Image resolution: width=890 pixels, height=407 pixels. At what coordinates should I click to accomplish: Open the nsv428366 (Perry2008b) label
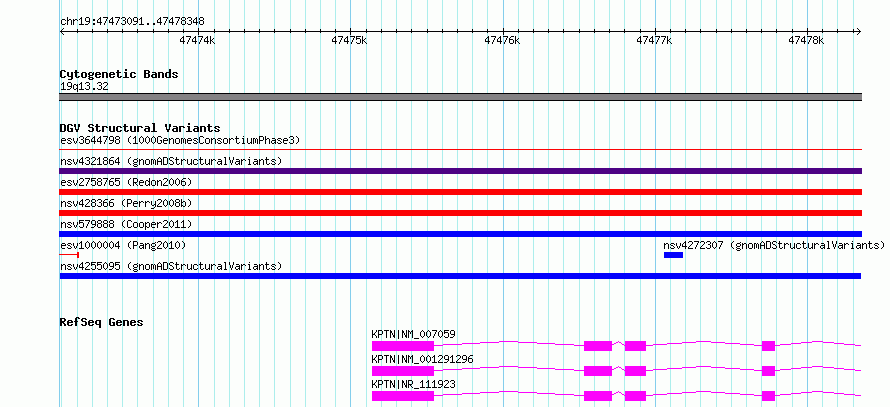point(128,203)
